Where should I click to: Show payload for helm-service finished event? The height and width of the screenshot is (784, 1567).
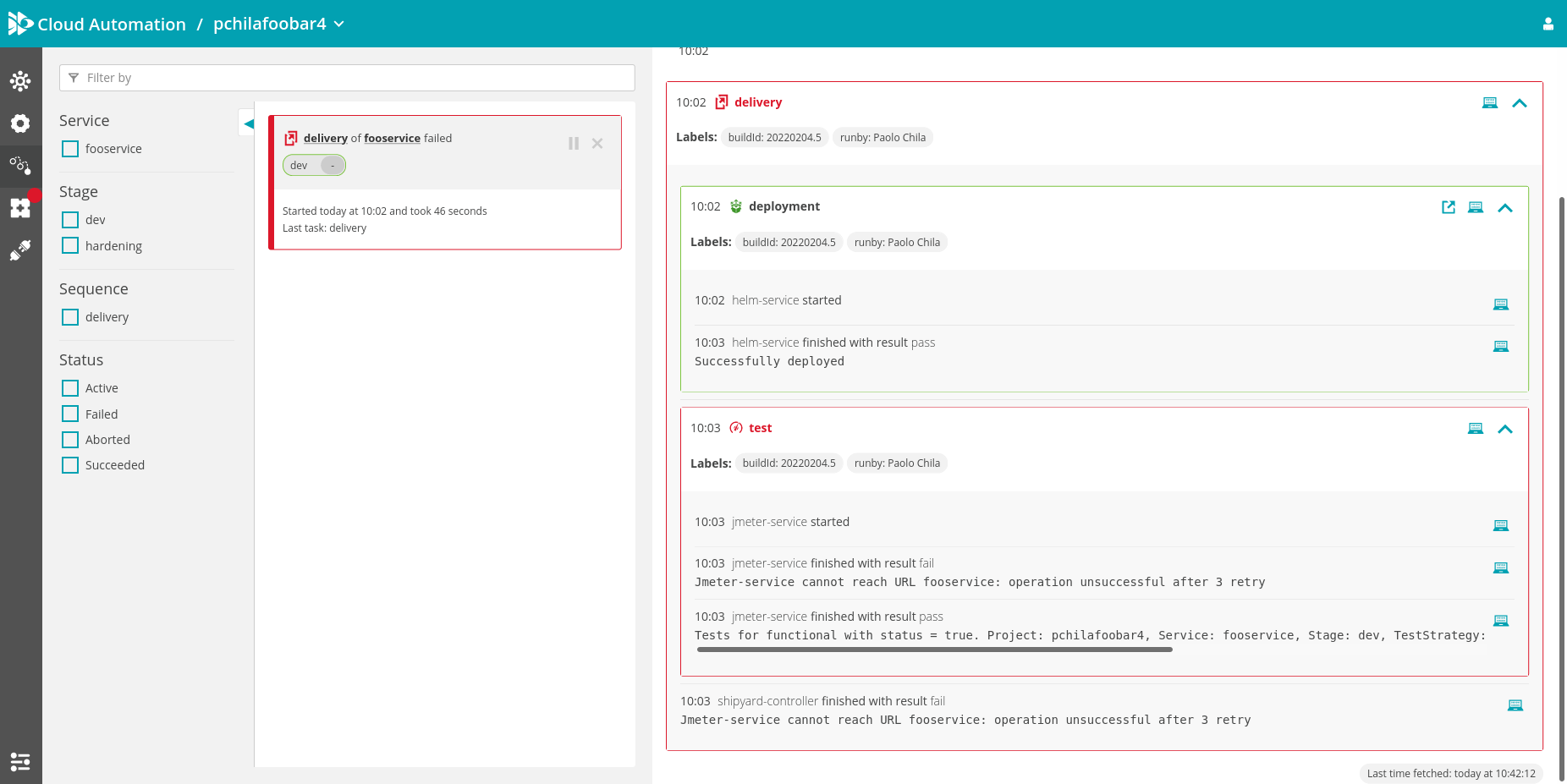(1501, 346)
